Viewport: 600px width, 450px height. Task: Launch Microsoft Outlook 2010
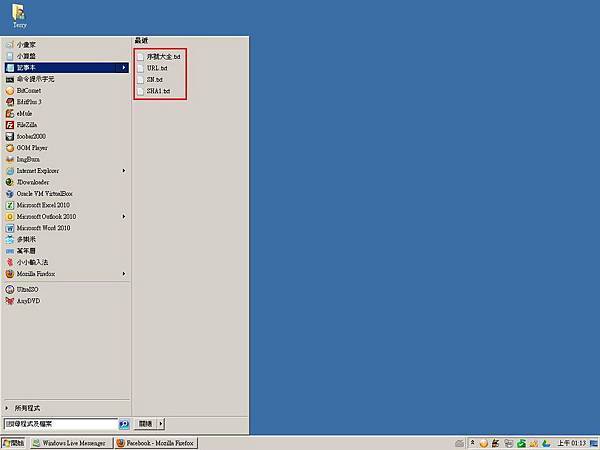[x=67, y=217]
